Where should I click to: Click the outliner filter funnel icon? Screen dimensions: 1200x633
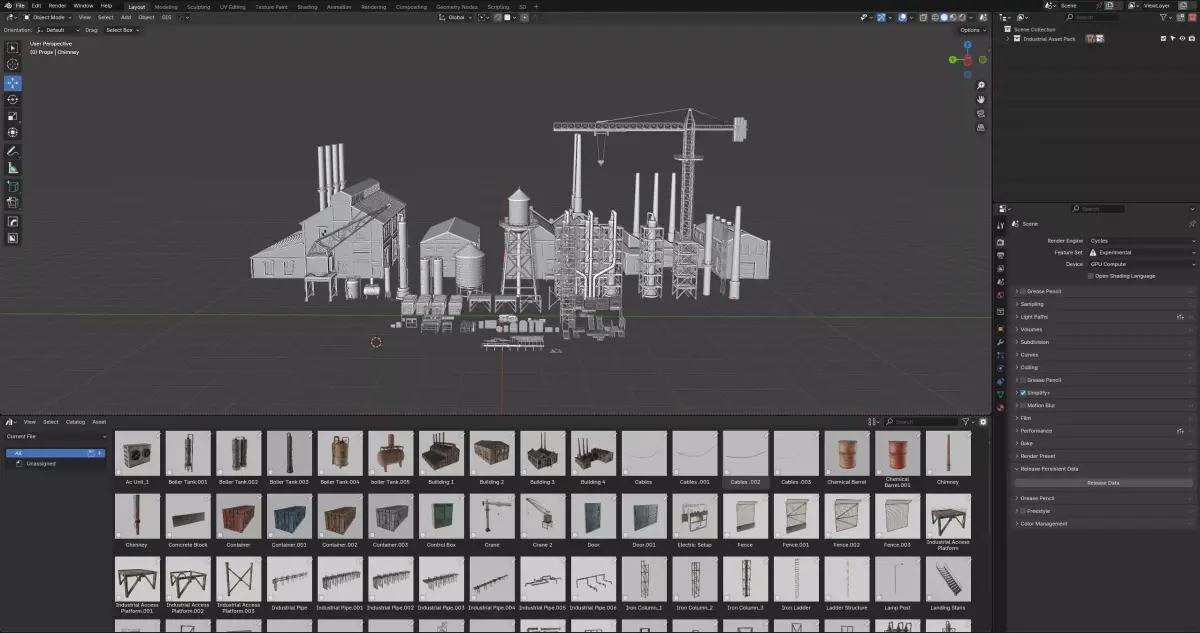click(x=1163, y=17)
